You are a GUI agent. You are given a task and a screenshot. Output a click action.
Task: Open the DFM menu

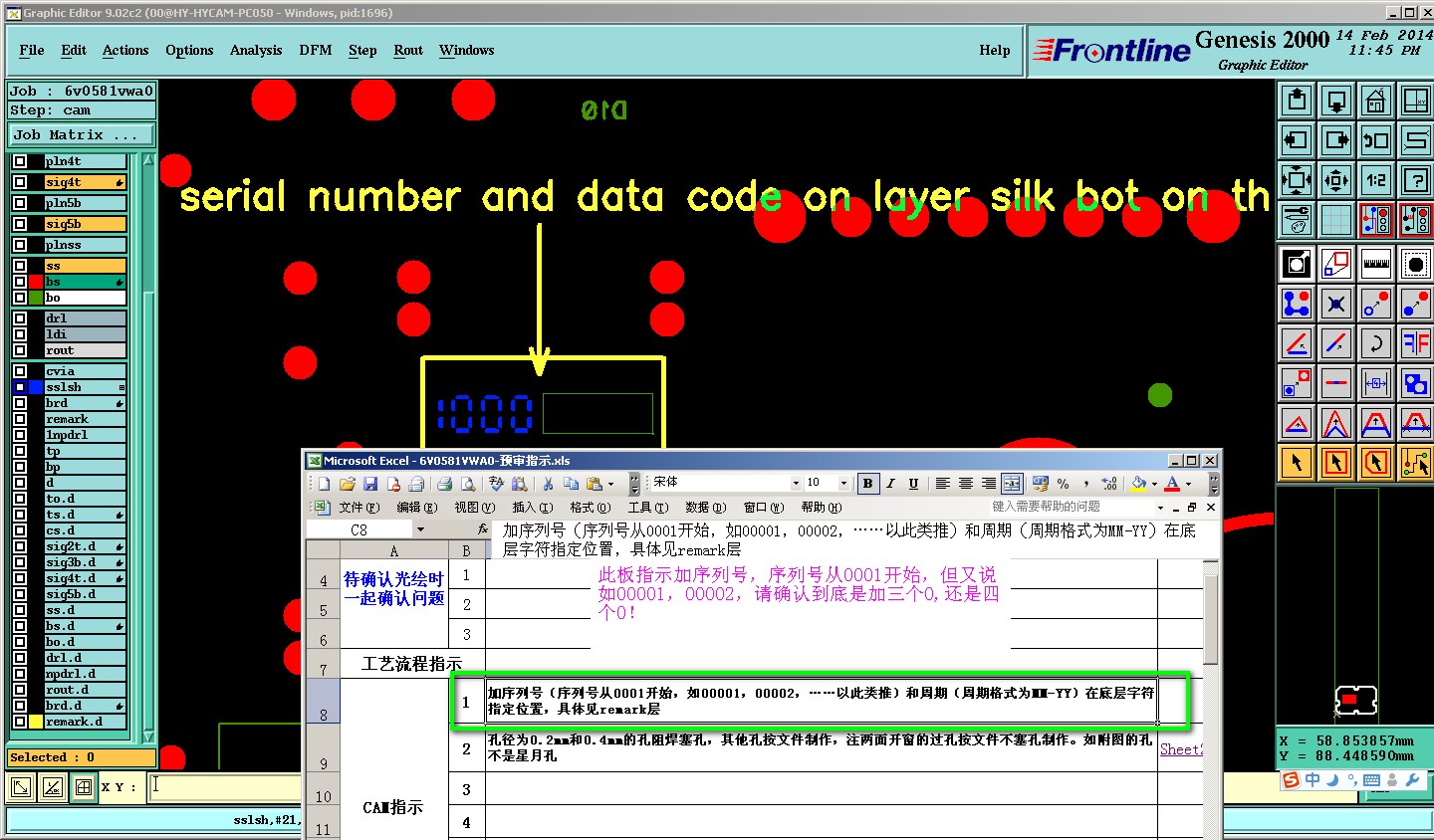click(x=316, y=50)
